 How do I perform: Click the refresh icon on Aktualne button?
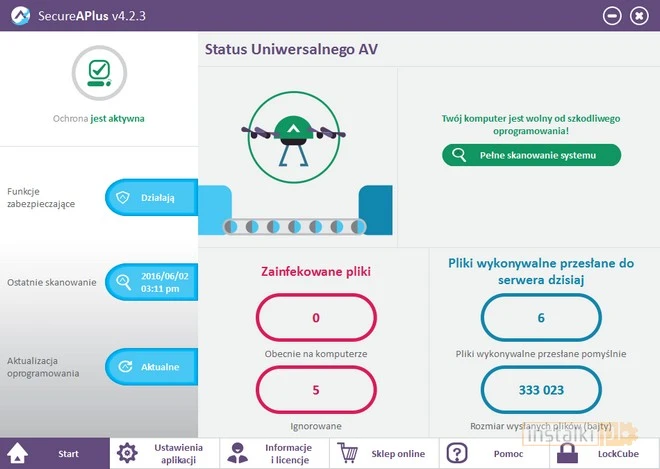[125, 367]
